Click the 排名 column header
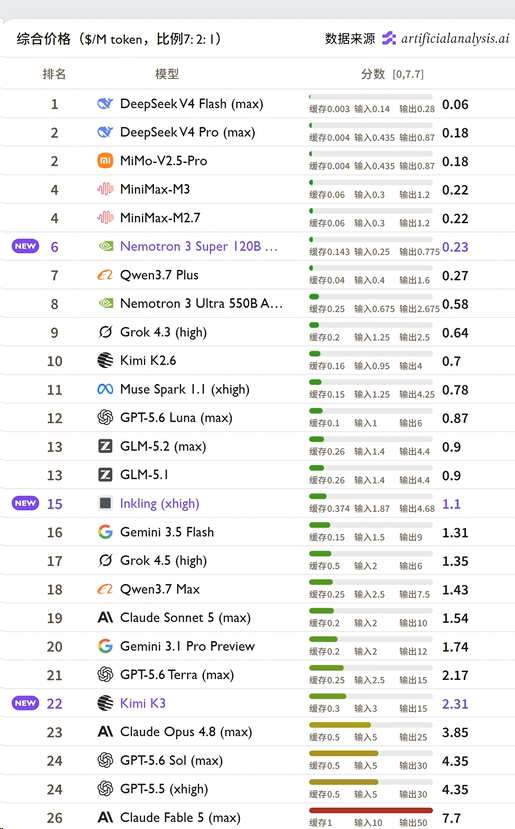 point(54,74)
